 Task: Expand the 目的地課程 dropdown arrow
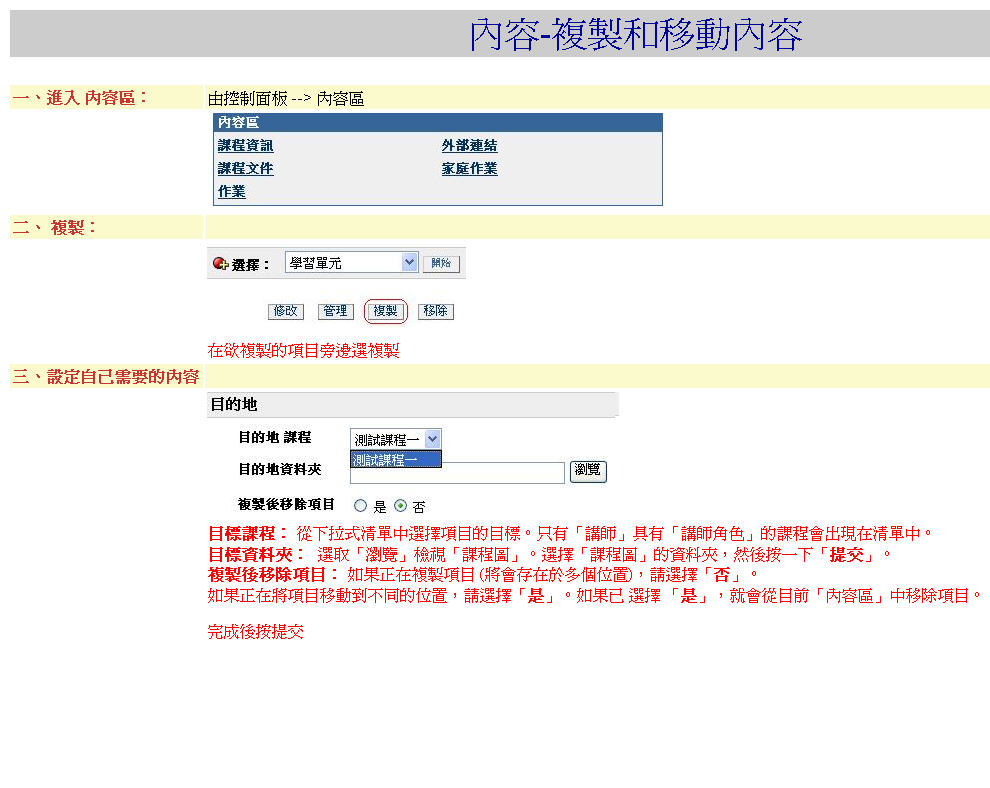coord(432,438)
